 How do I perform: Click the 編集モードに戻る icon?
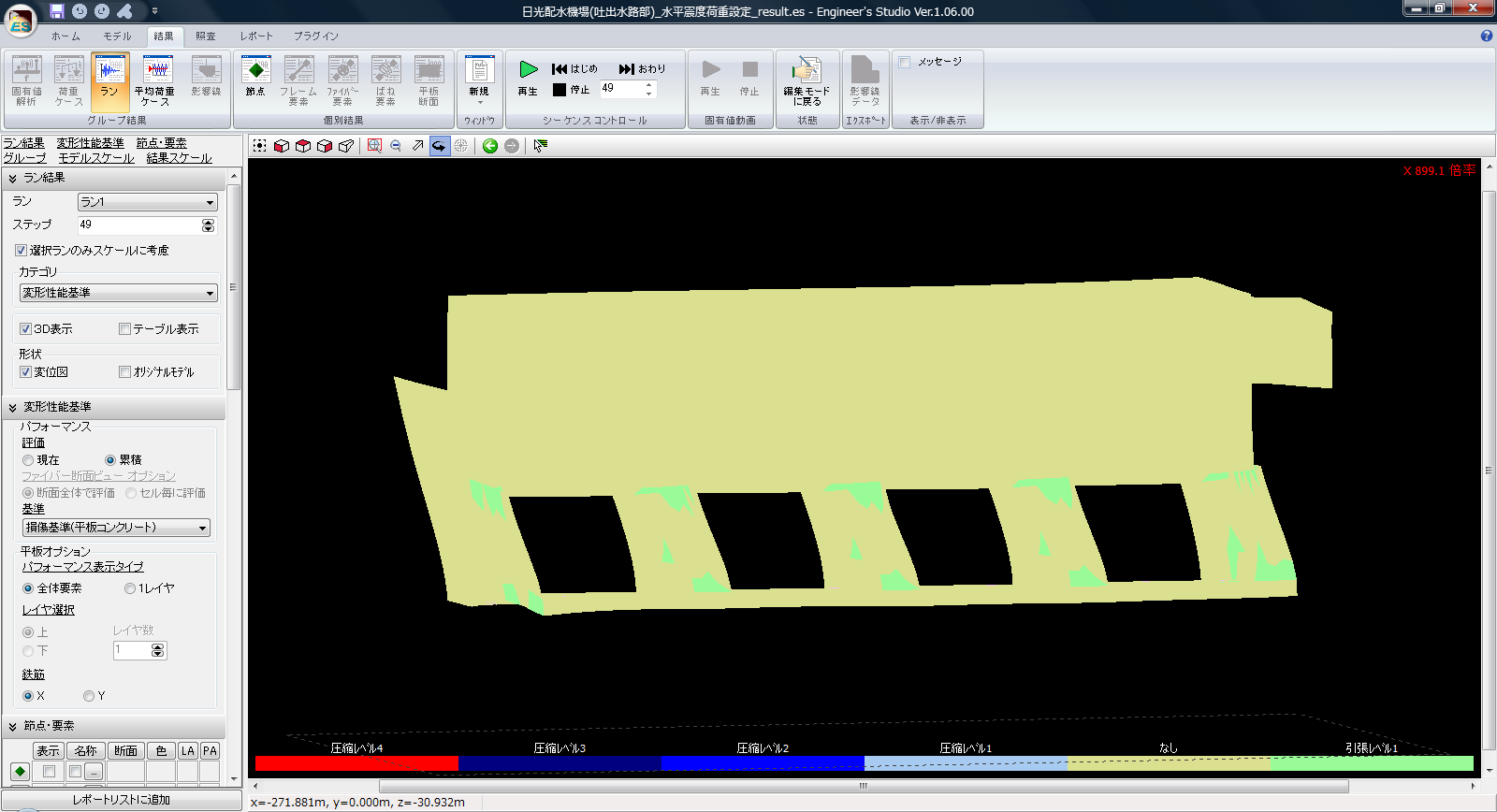pyautogui.click(x=807, y=80)
